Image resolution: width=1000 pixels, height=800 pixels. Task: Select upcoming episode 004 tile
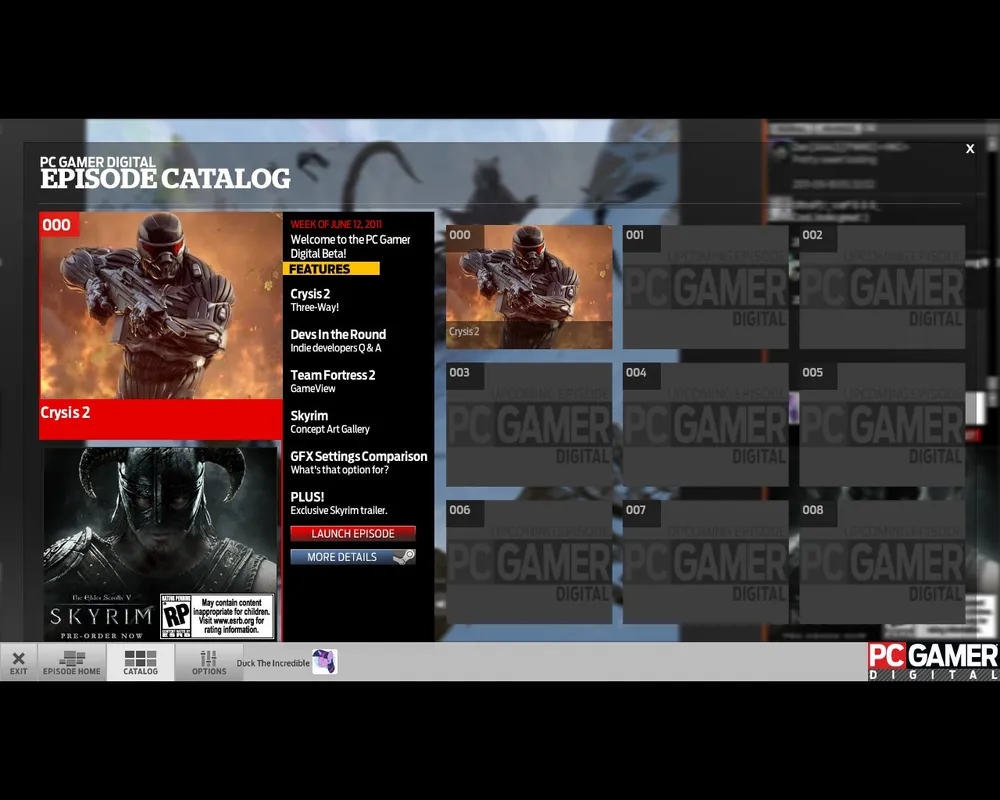705,424
